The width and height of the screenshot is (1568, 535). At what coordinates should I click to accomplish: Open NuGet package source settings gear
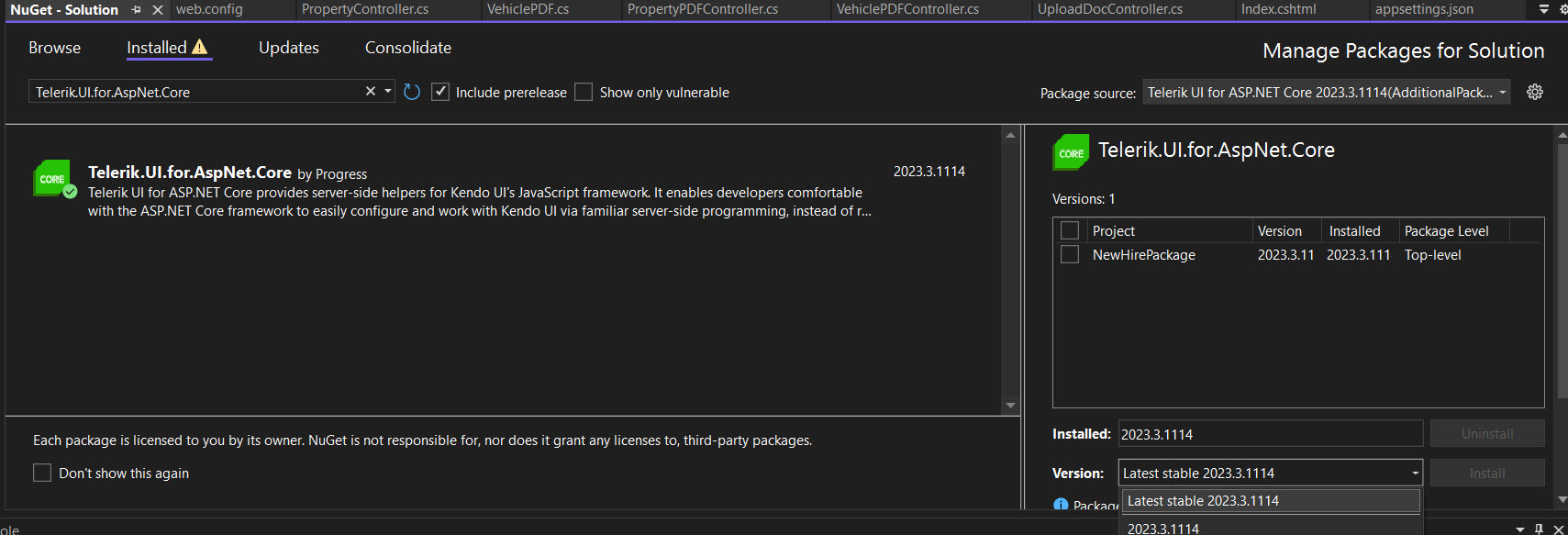tap(1535, 92)
